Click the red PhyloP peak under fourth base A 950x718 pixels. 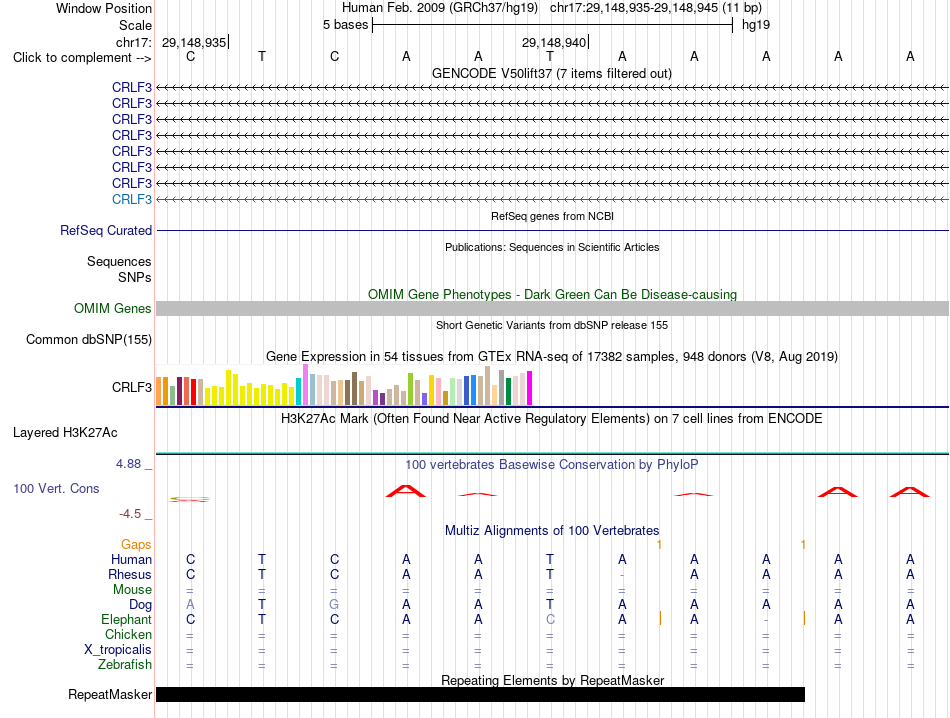[406, 491]
